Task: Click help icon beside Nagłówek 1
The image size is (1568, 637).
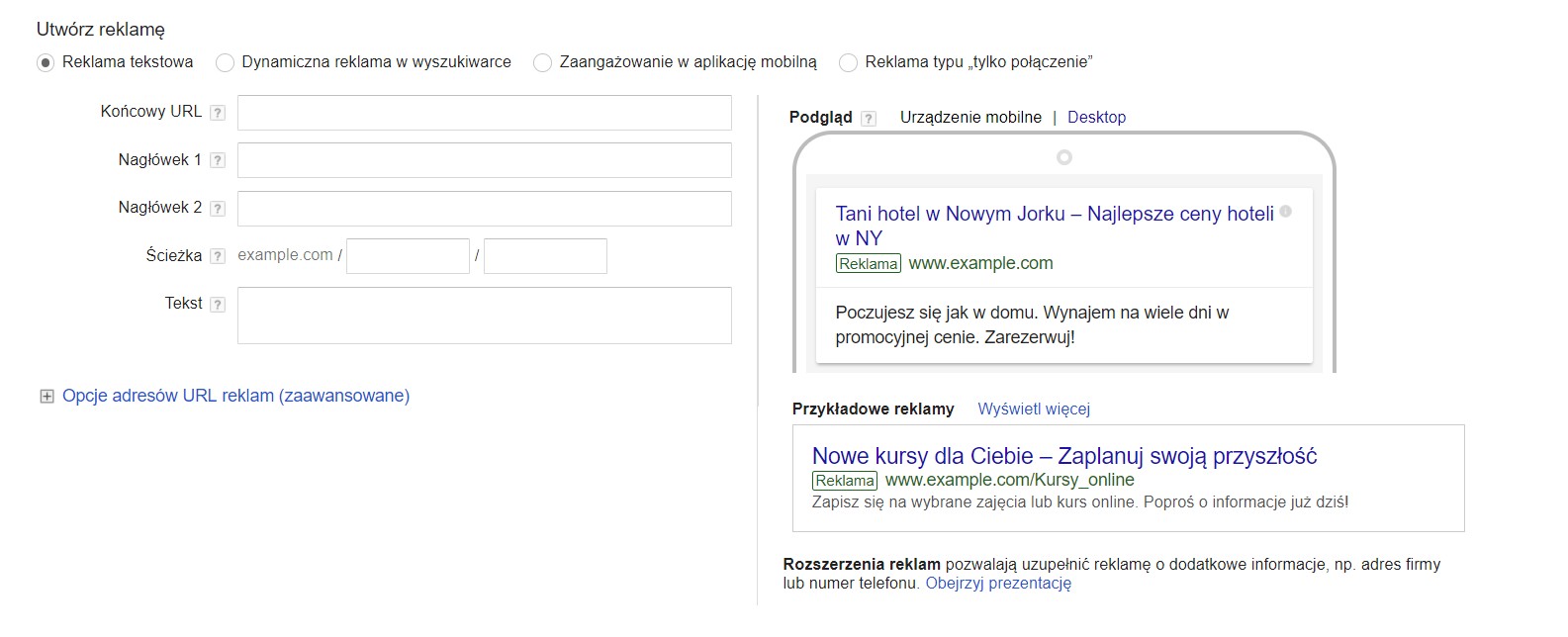Action: [218, 160]
